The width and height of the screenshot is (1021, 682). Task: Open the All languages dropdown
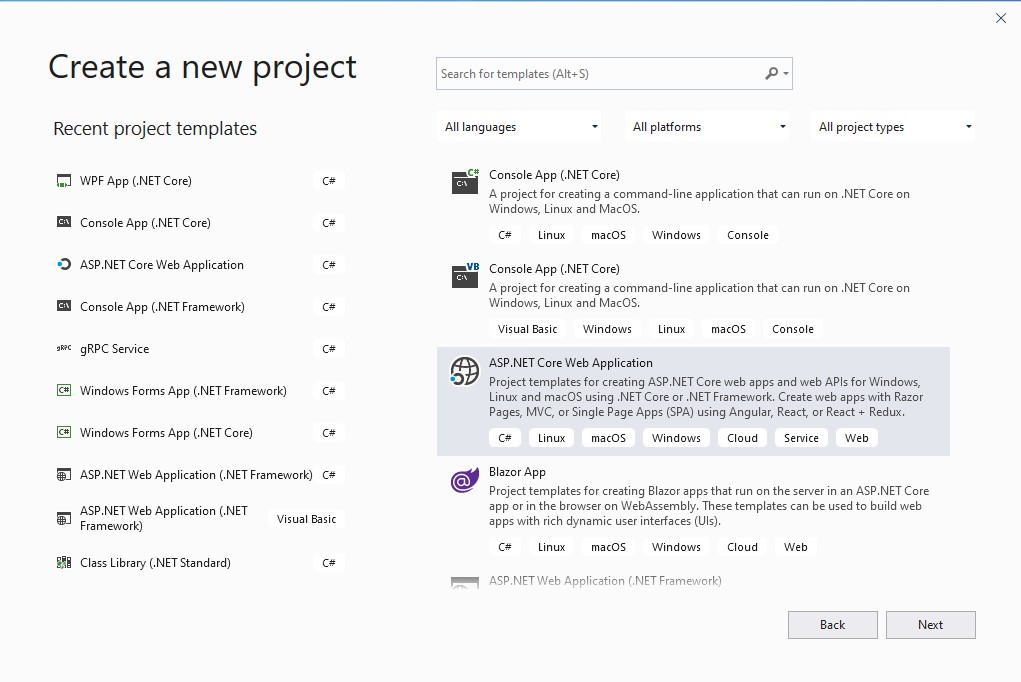click(519, 126)
